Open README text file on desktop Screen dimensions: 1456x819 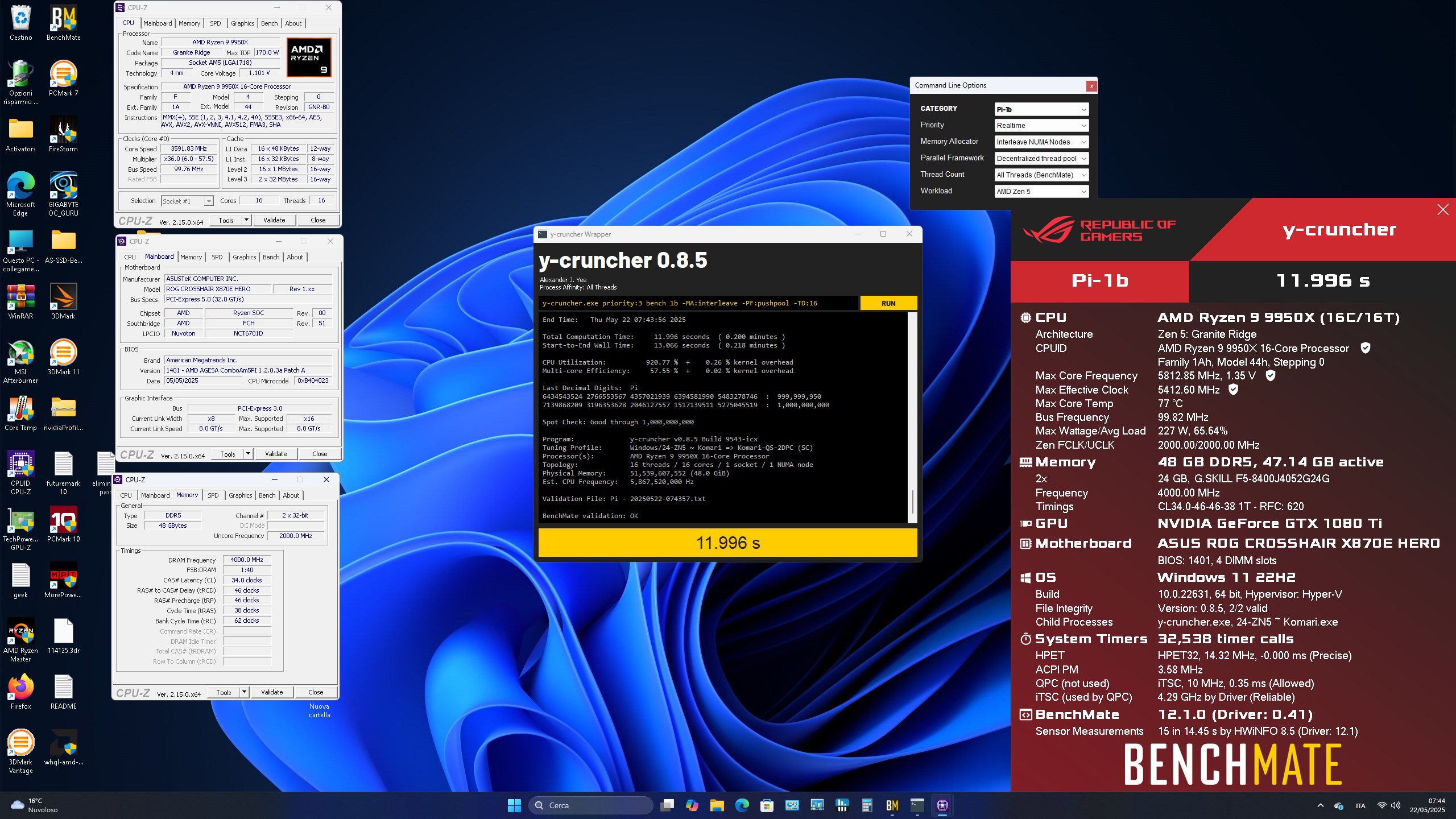point(63,692)
